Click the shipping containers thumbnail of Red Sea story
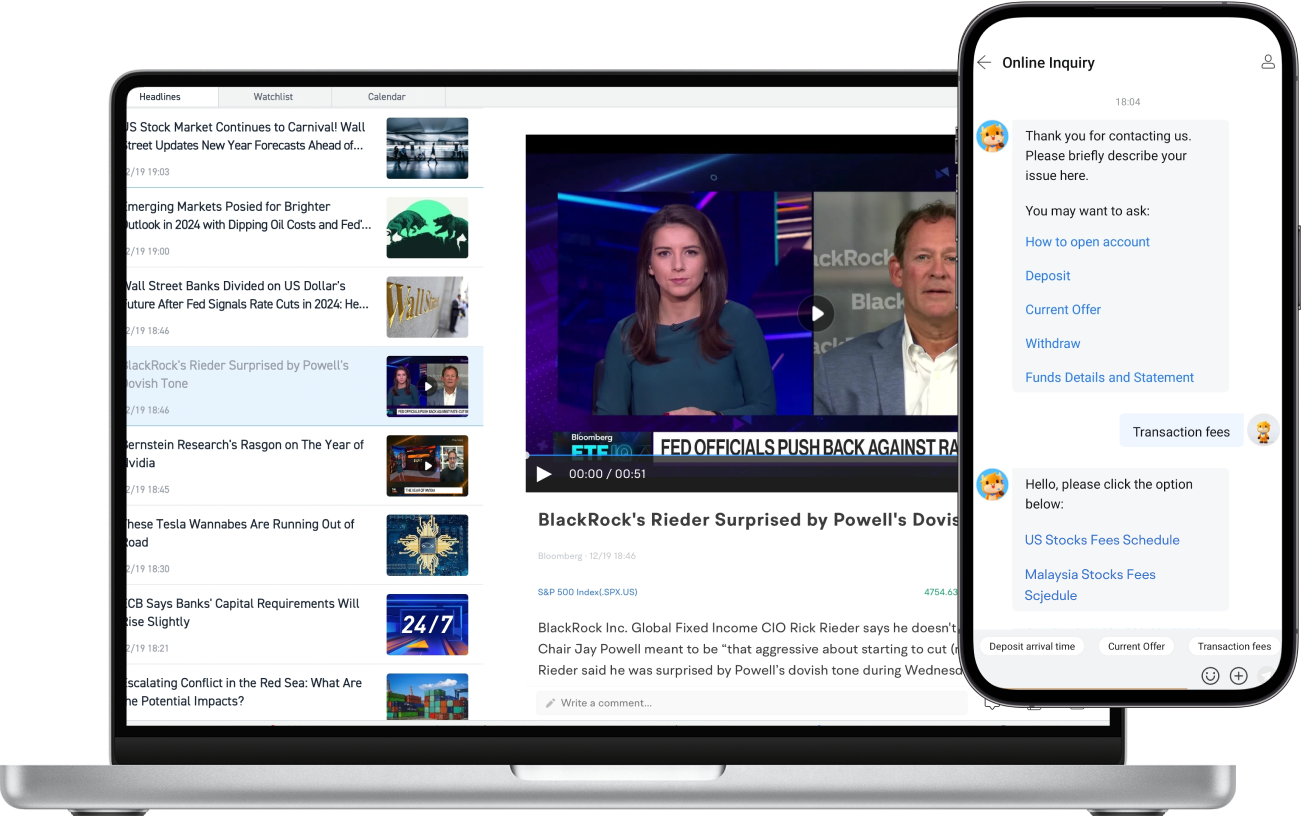The height and width of the screenshot is (816, 1303). tap(427, 696)
